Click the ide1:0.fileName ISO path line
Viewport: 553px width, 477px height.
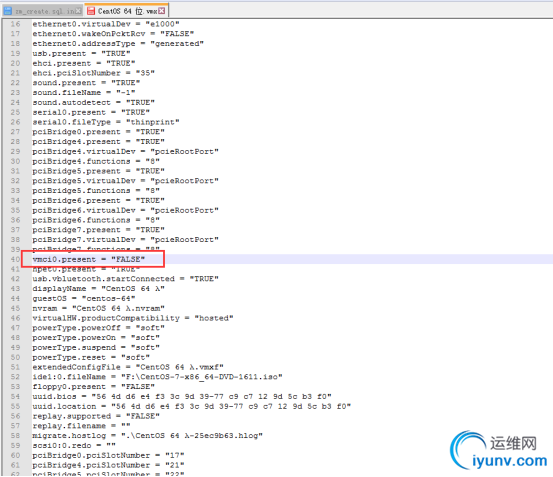pos(157,377)
